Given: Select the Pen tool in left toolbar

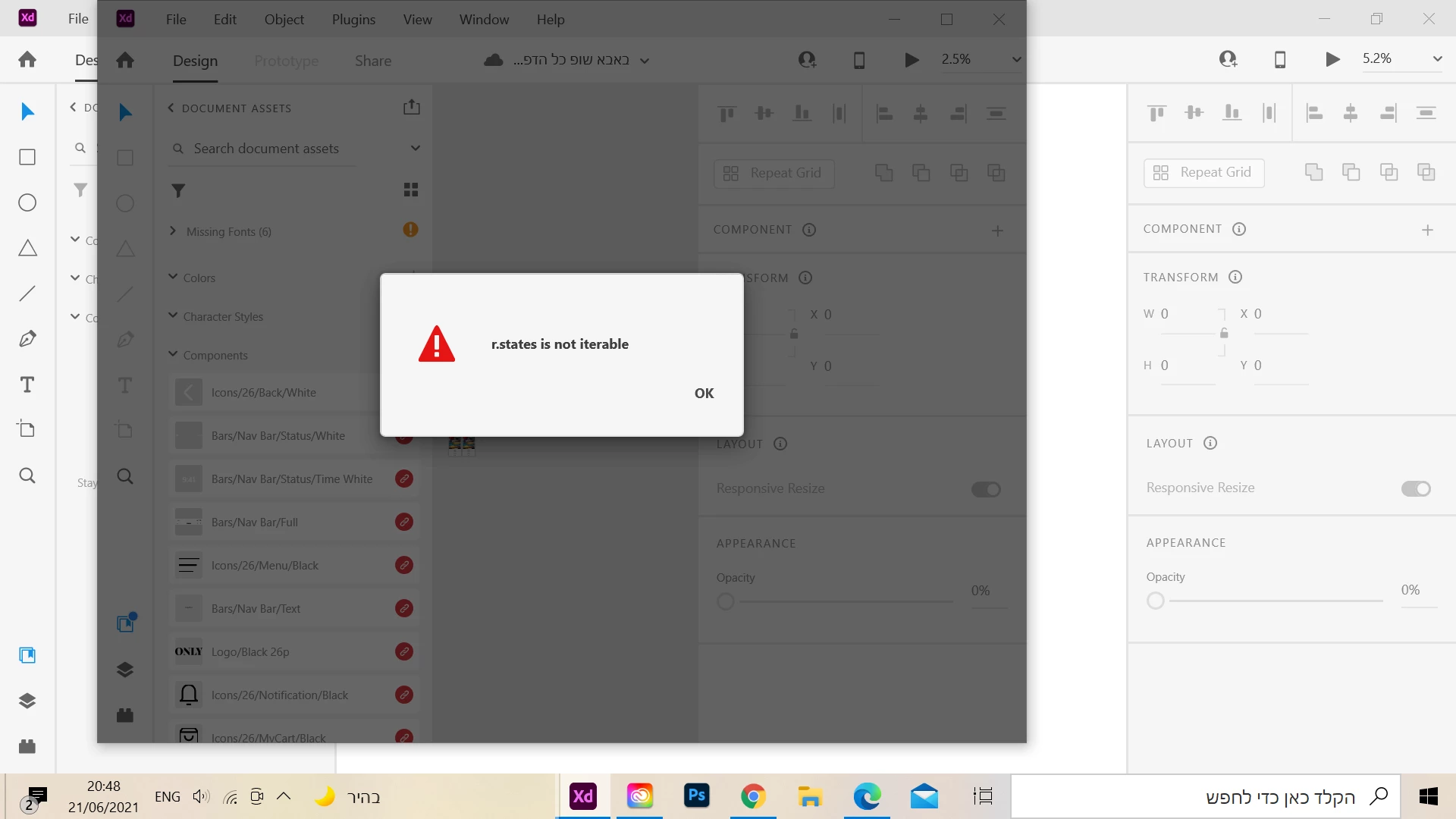Looking at the screenshot, I should pyautogui.click(x=27, y=339).
